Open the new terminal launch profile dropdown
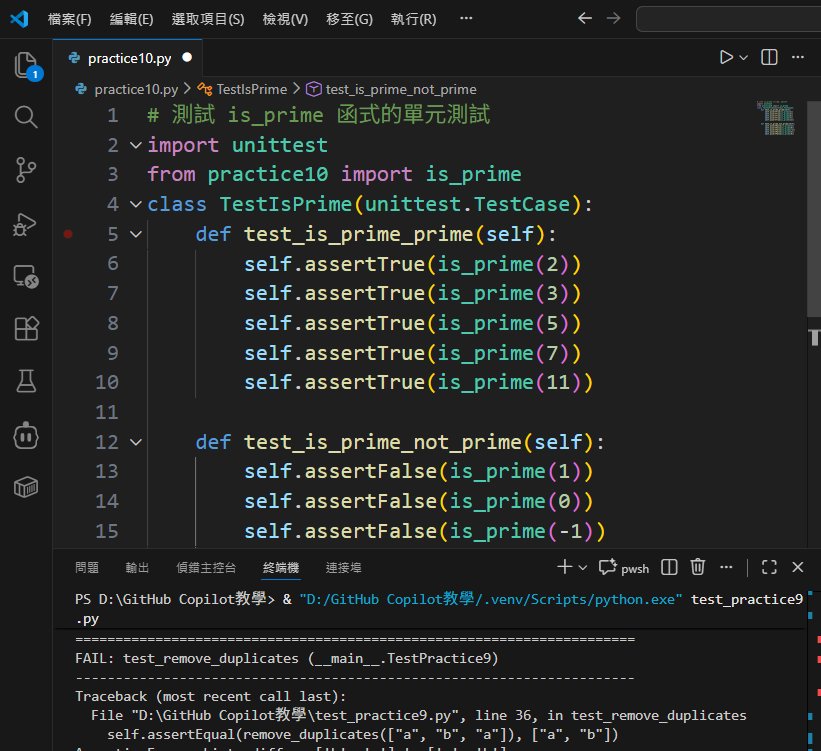 click(x=583, y=568)
